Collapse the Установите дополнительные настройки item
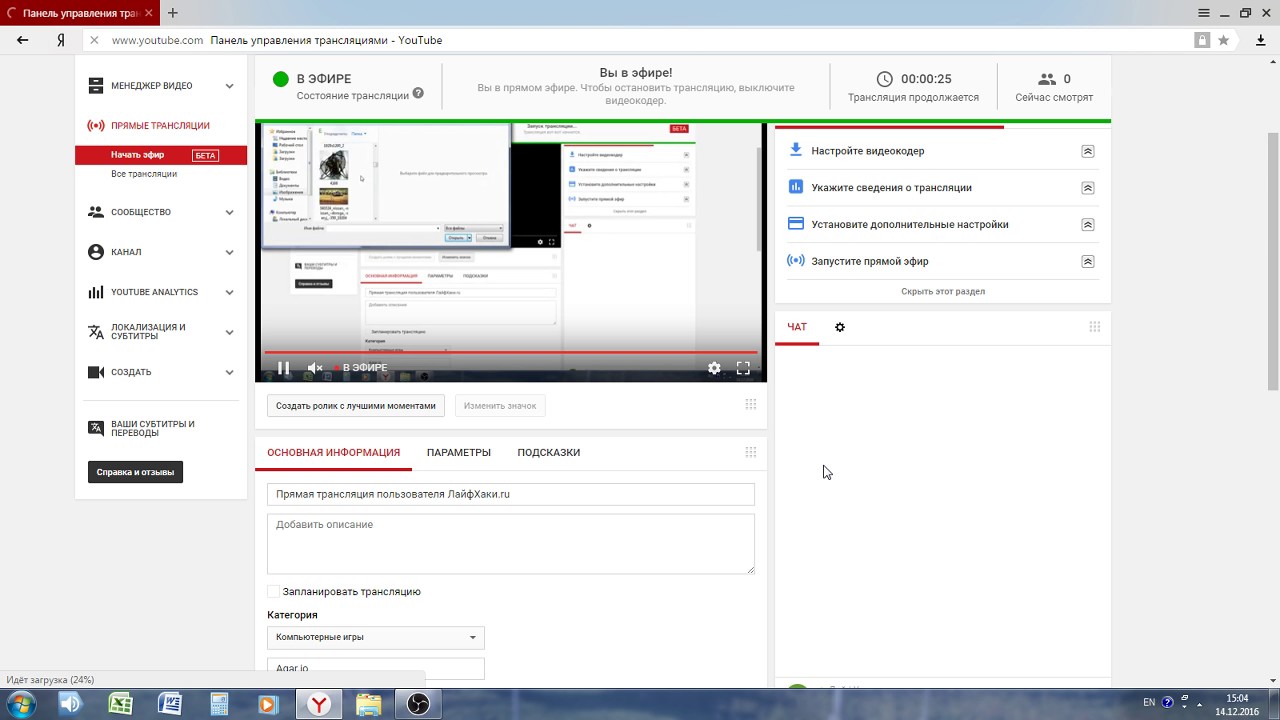This screenshot has width=1280, height=720. point(1088,225)
